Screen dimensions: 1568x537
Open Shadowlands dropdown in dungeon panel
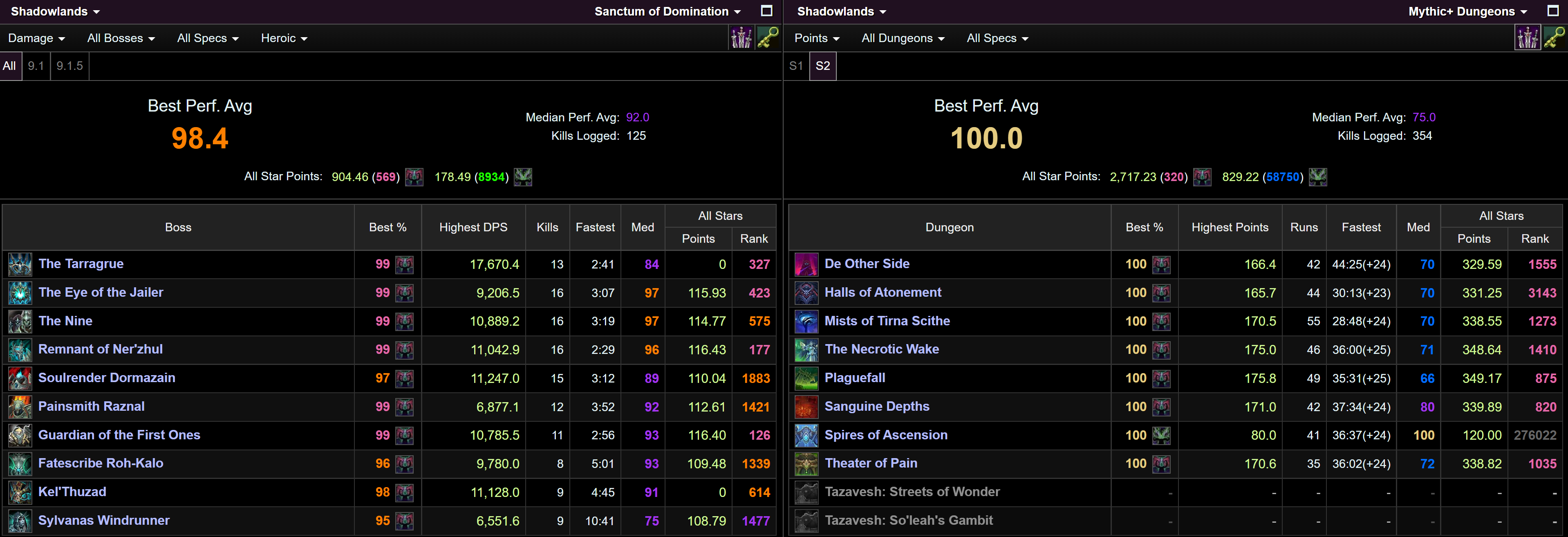842,11
